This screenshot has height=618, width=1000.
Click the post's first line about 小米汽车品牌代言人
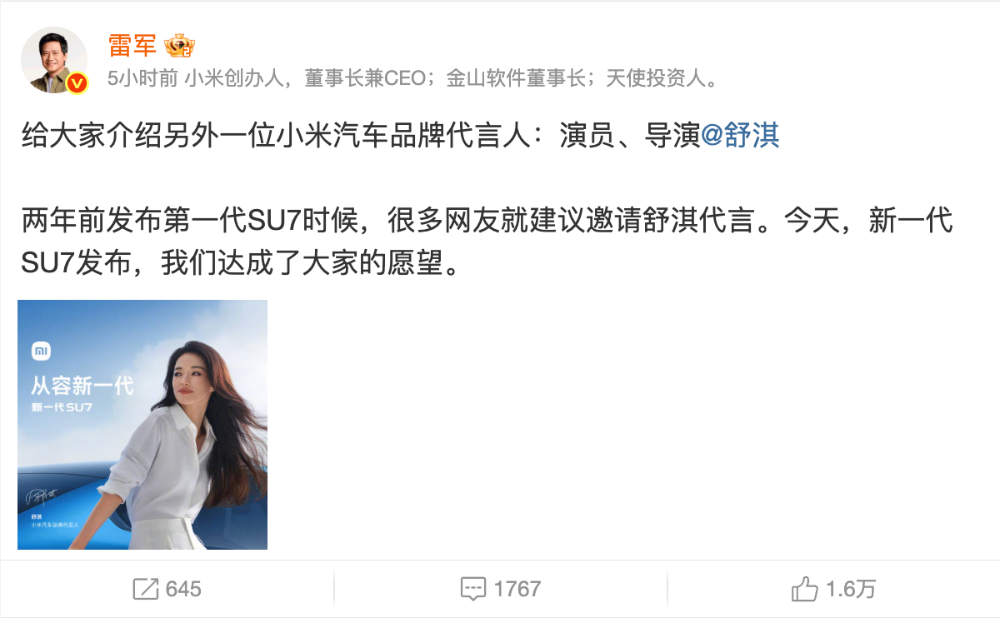(x=401, y=135)
